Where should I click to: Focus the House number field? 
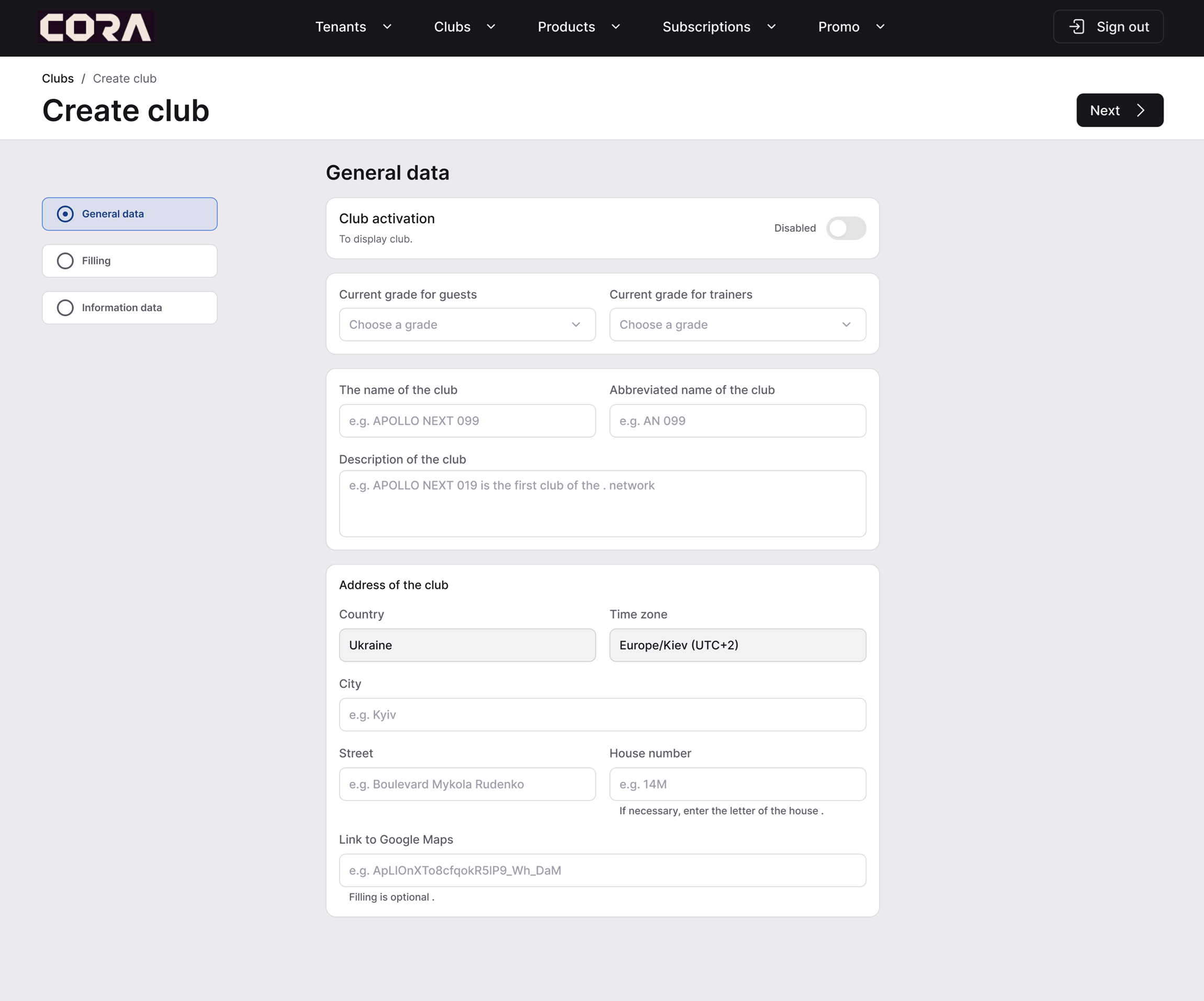737,784
